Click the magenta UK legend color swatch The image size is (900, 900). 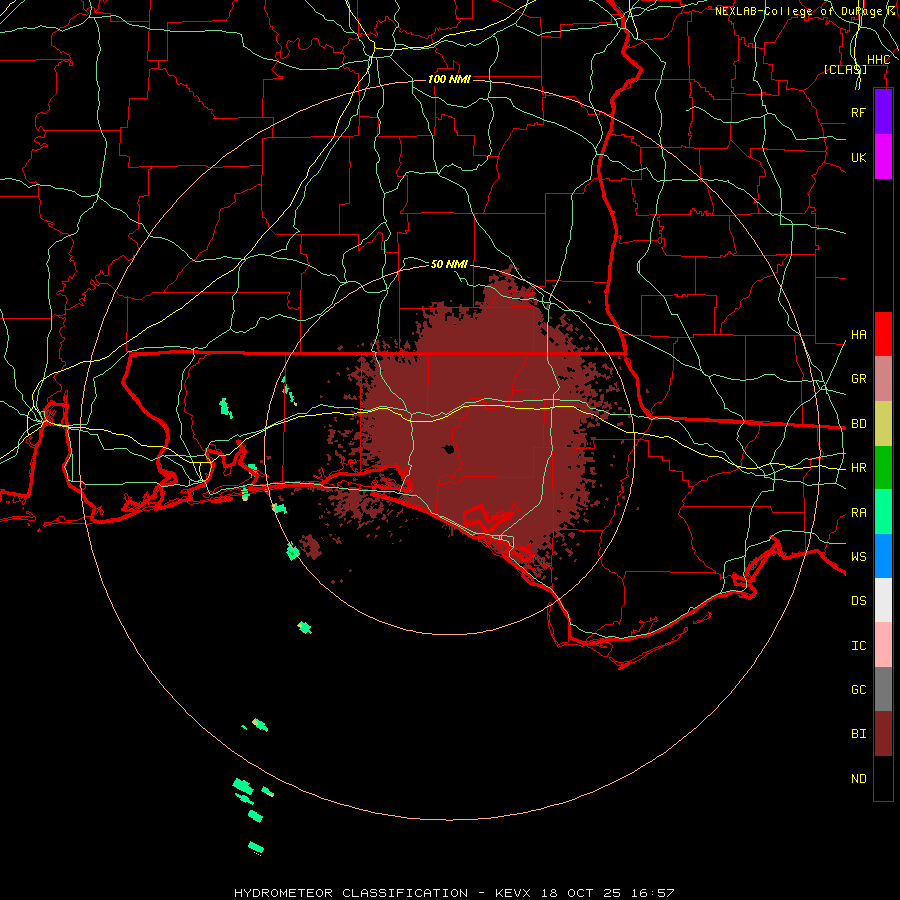point(883,157)
